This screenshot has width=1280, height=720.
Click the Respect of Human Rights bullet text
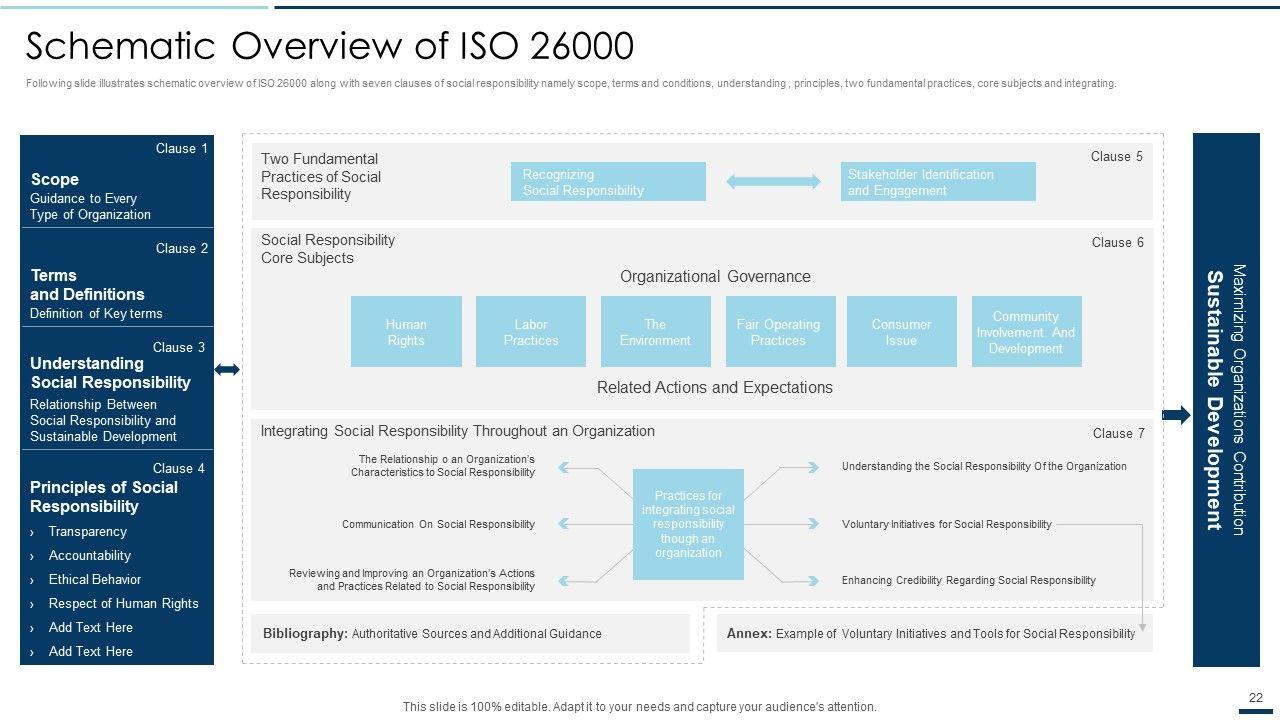(124, 604)
